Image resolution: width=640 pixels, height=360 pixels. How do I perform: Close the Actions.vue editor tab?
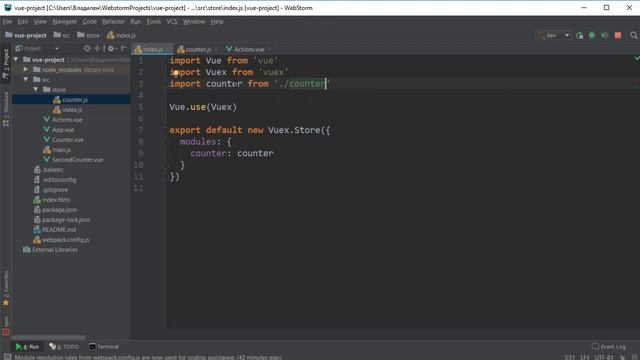269,49
